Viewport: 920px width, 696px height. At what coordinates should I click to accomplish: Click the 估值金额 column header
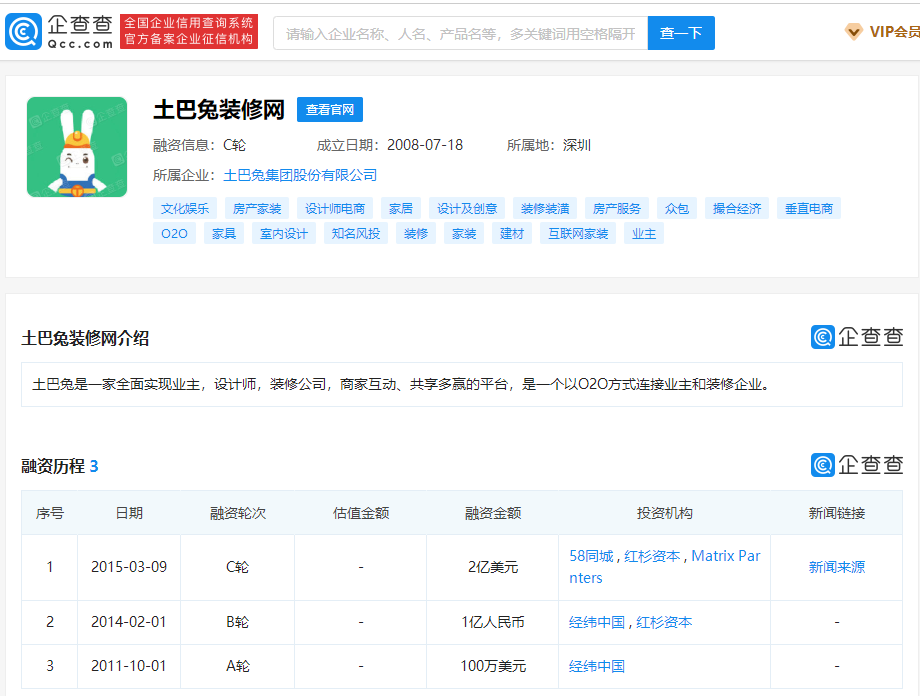pyautogui.click(x=361, y=513)
